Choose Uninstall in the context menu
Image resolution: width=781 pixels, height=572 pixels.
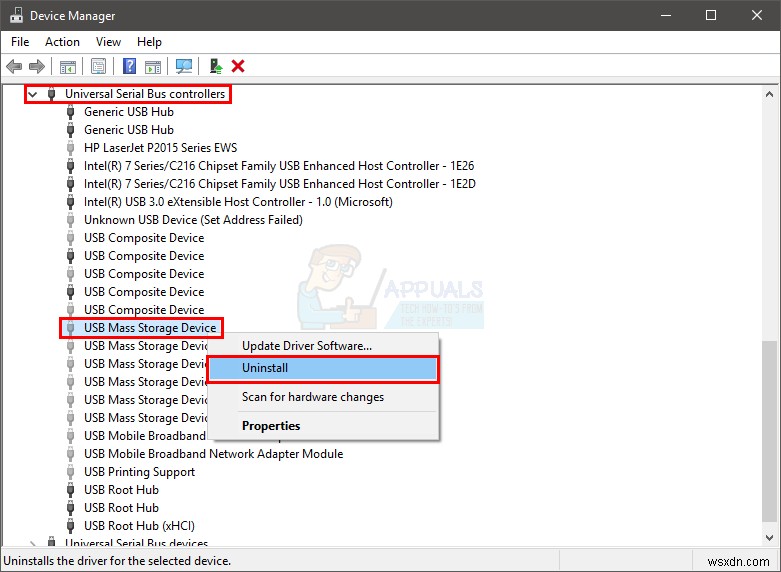323,369
